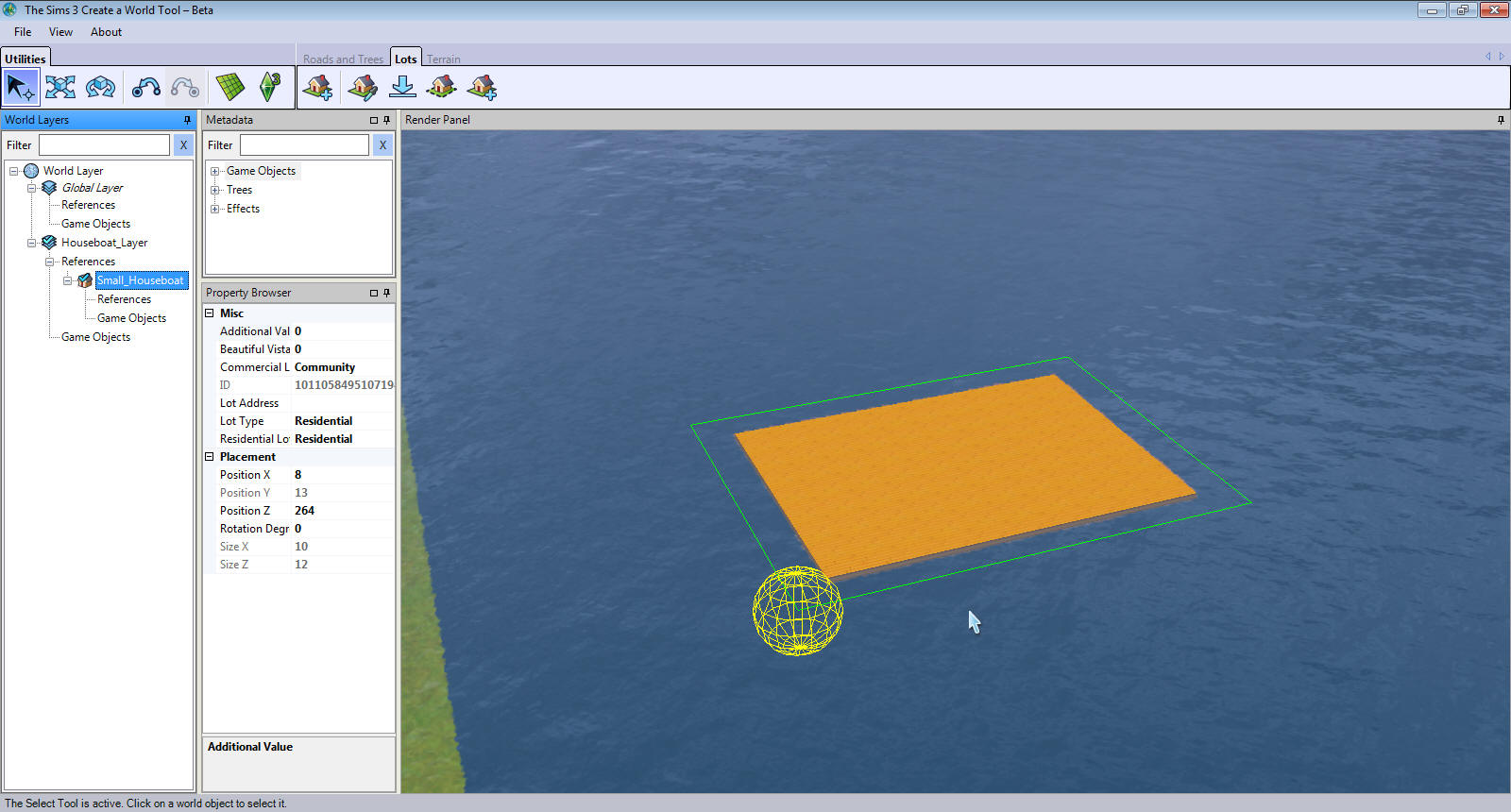1511x812 pixels.
Task: Click the Undo arrow icon
Action: click(x=145, y=88)
